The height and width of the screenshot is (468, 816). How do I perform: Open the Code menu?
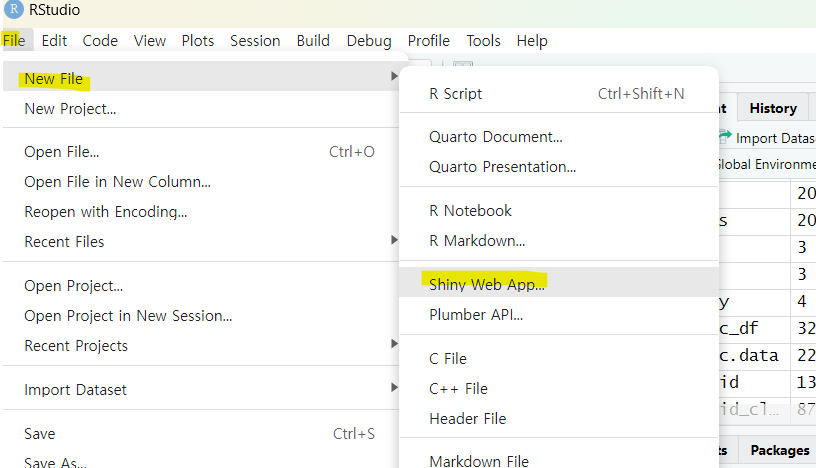coord(100,41)
